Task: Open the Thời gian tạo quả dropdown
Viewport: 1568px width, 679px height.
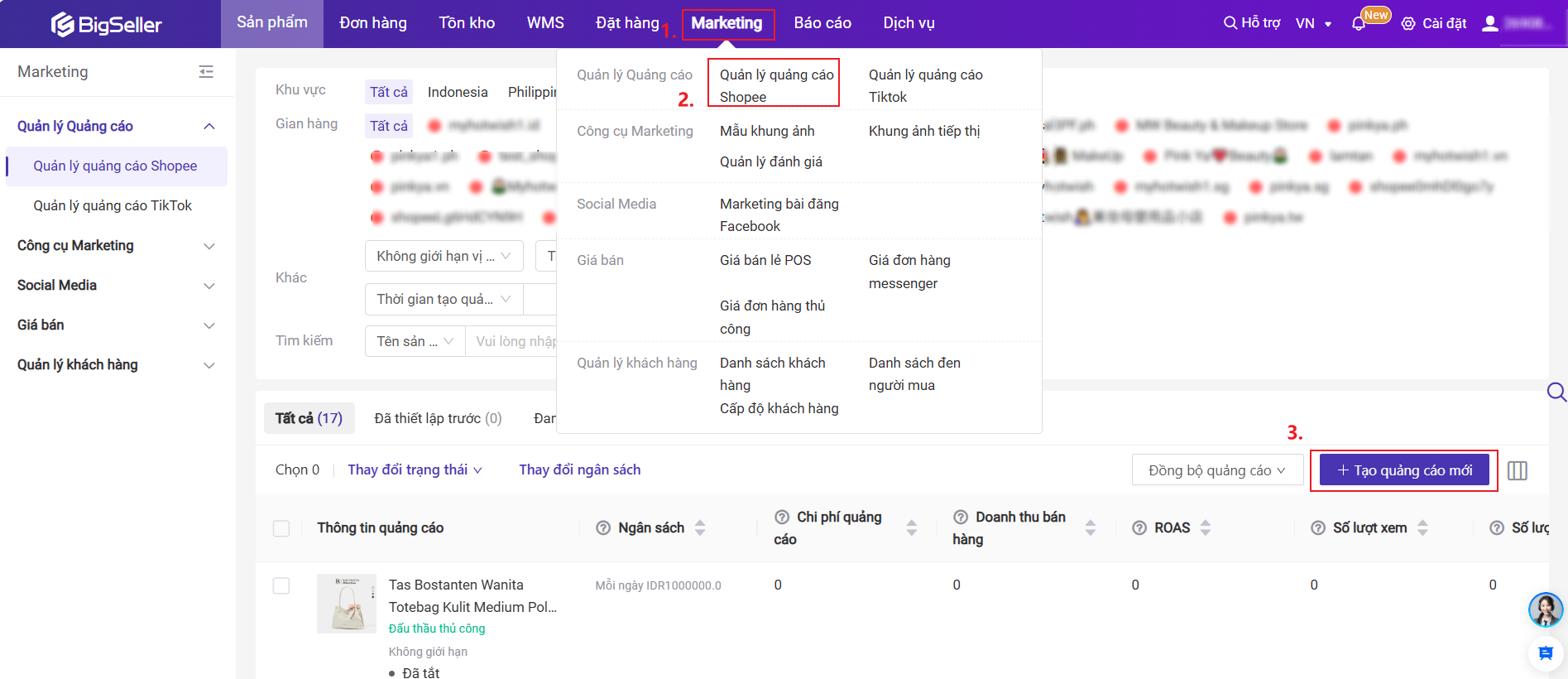Action: coord(444,299)
